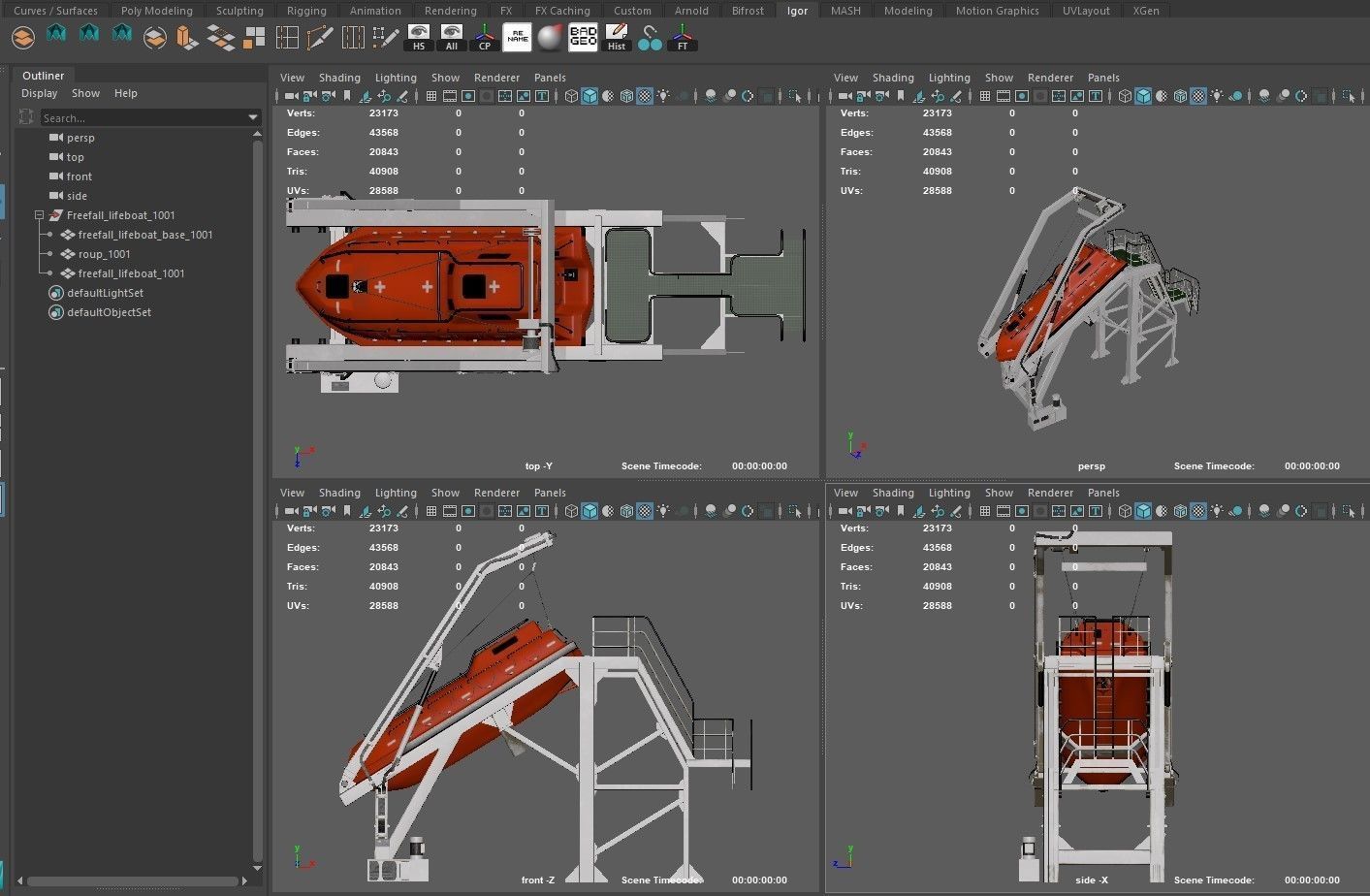Click Select Camera icon in persp panel toolbar
Viewport: 1370px width, 896px height.
point(844,96)
